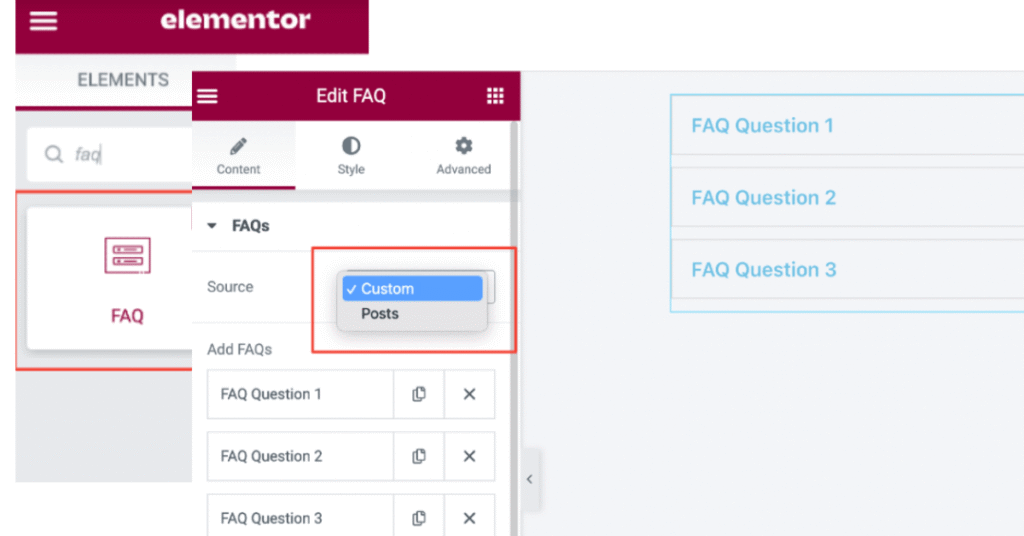This screenshot has height=536, width=1024.
Task: Open the Advanced tab
Action: pyautogui.click(x=463, y=157)
